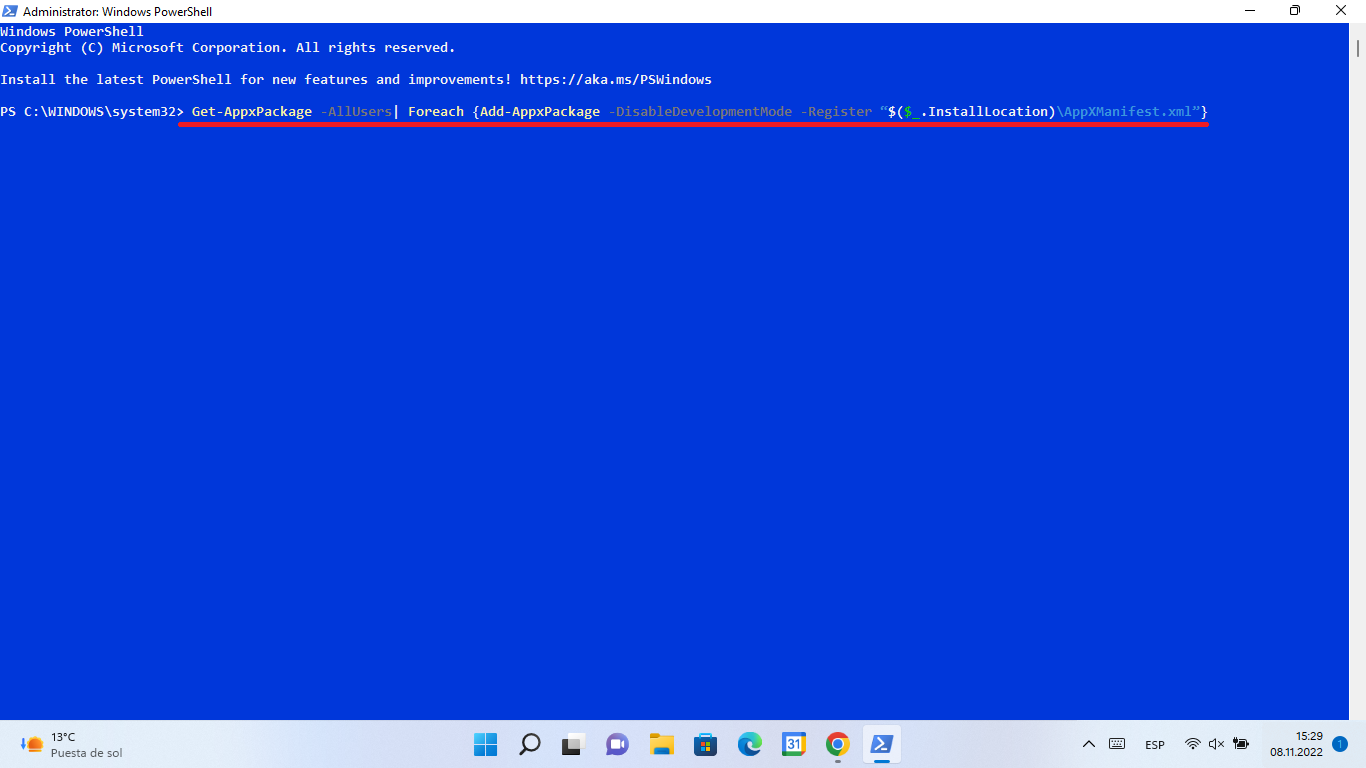Click the -DisableDevelopmentMode parameter text
Viewport: 1366px width, 768px height.
pyautogui.click(x=700, y=111)
